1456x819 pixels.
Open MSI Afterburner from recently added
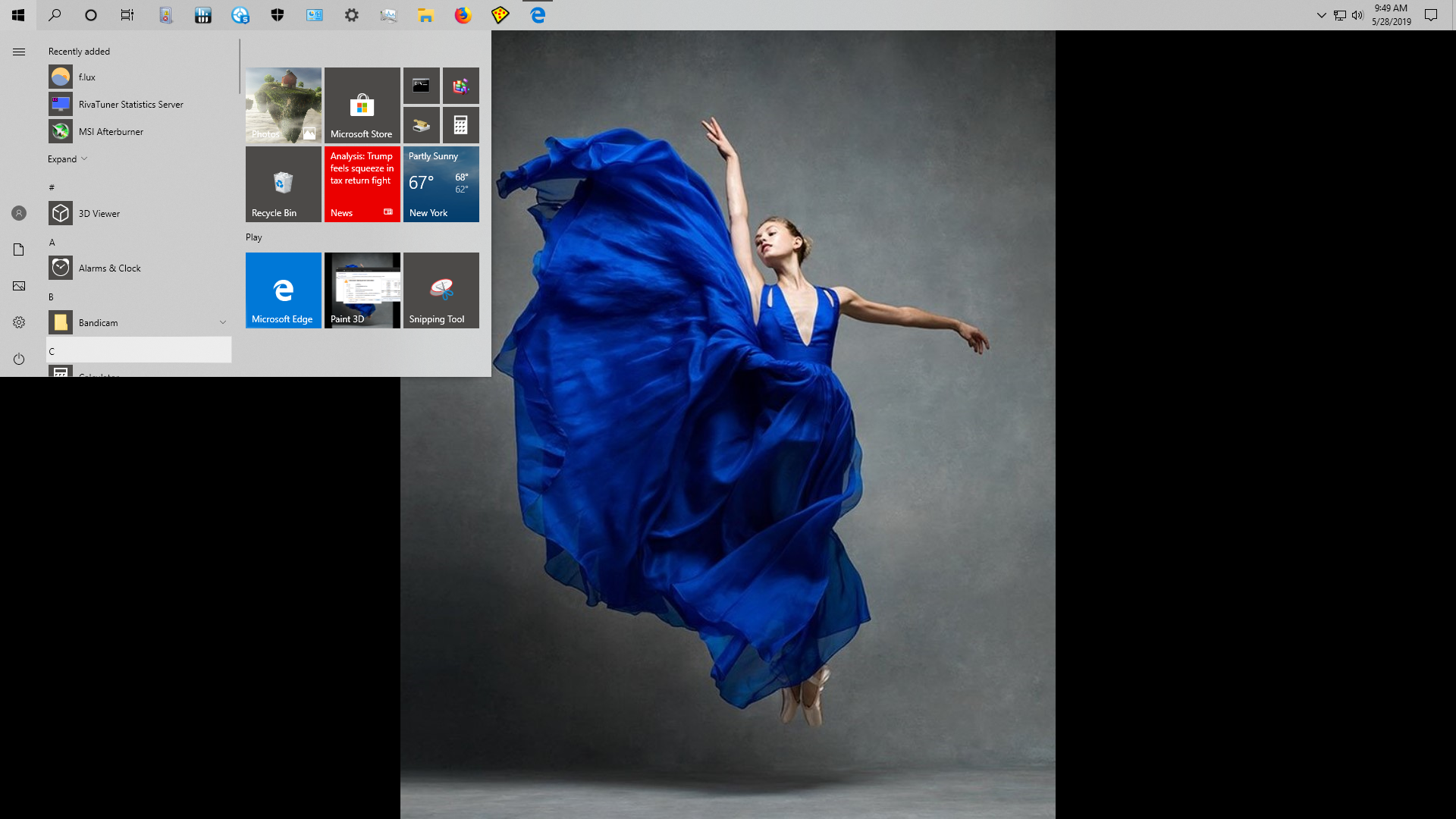click(111, 131)
